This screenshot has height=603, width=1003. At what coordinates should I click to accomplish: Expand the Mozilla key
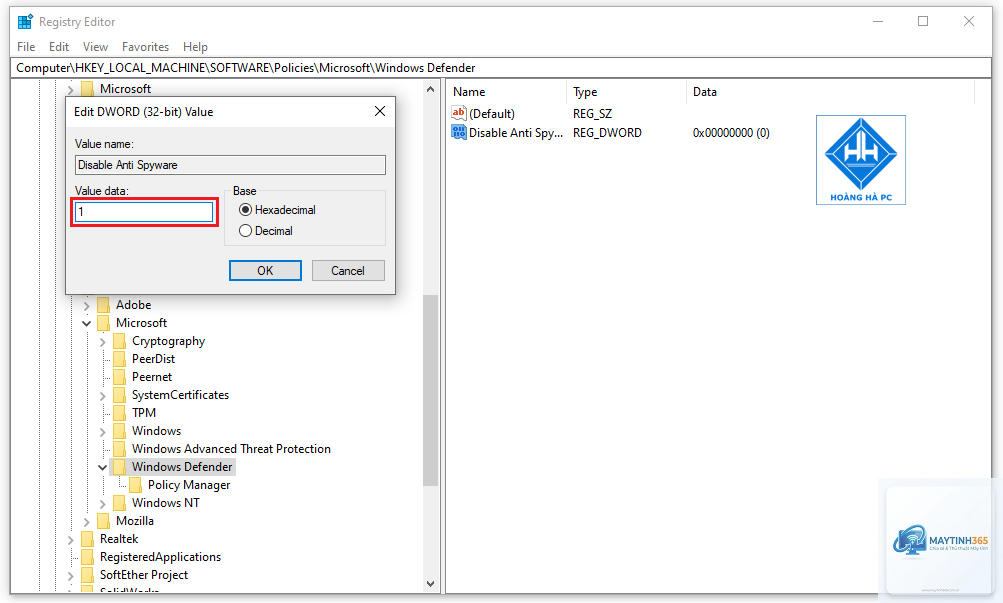(x=86, y=521)
